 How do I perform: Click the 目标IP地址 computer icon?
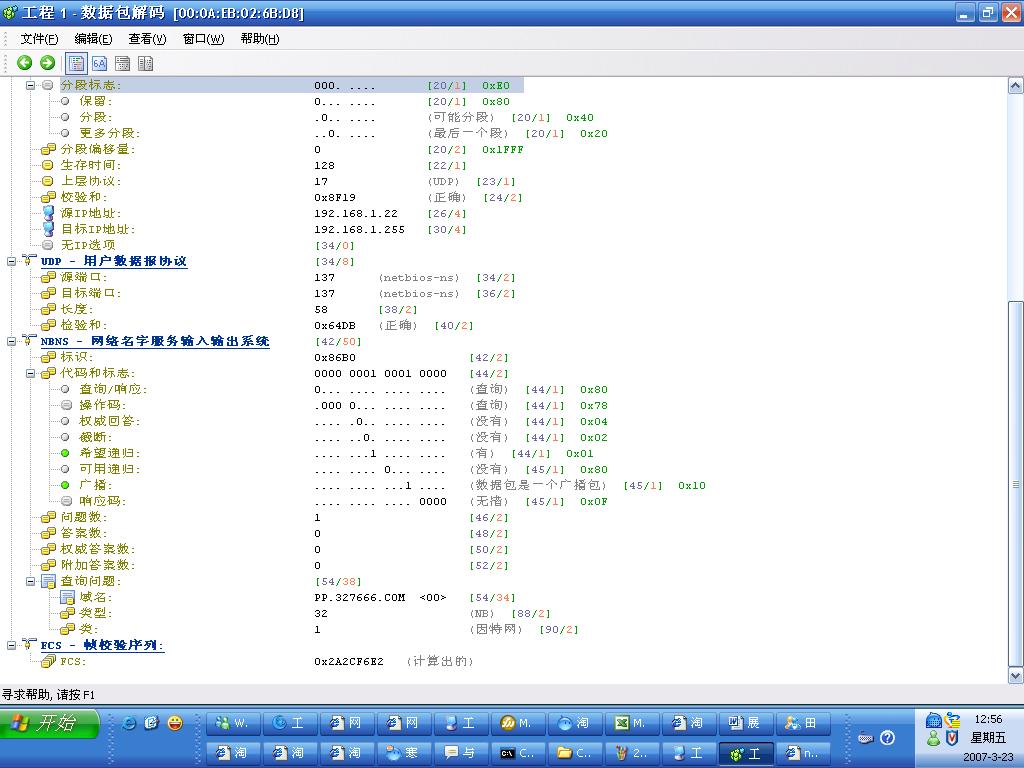pos(47,229)
